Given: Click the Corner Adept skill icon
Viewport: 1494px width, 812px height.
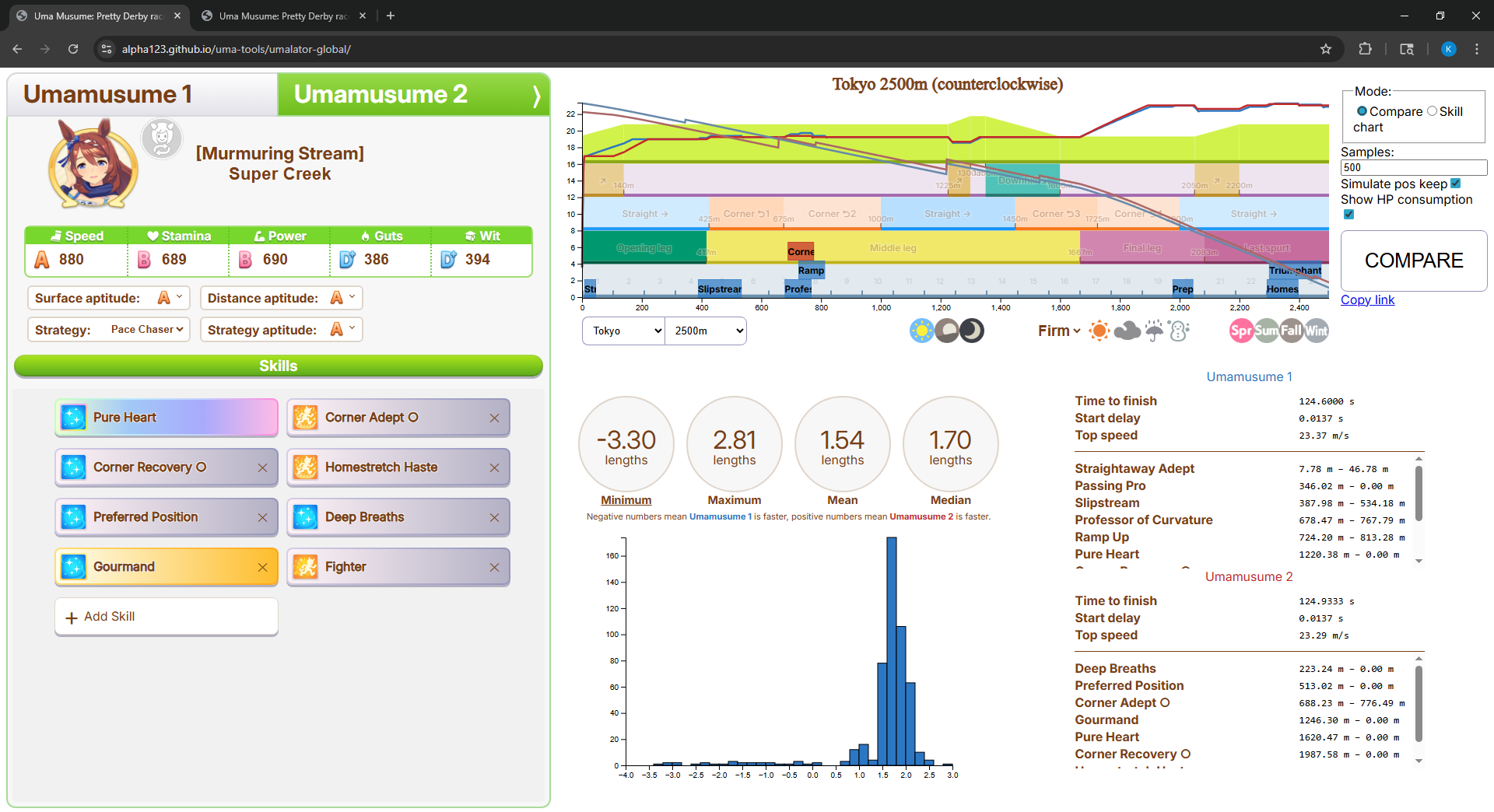Looking at the screenshot, I should point(305,418).
